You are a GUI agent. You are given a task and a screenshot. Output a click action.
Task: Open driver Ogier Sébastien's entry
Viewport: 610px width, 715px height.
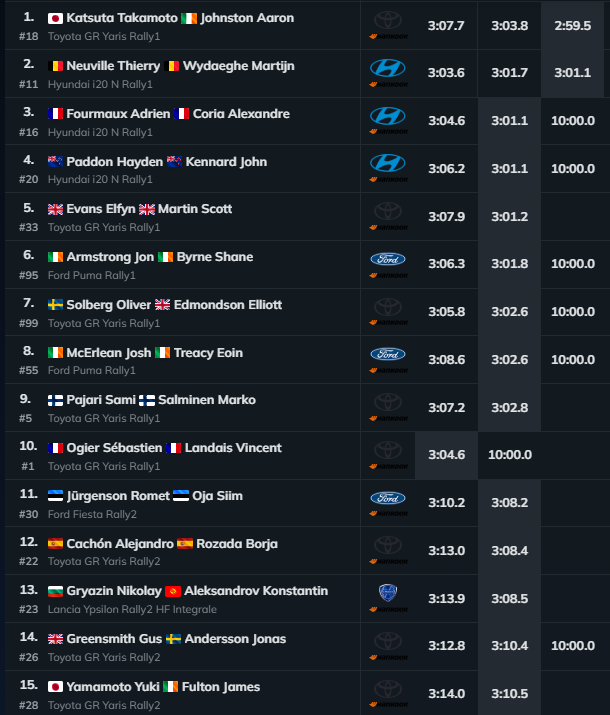click(114, 448)
